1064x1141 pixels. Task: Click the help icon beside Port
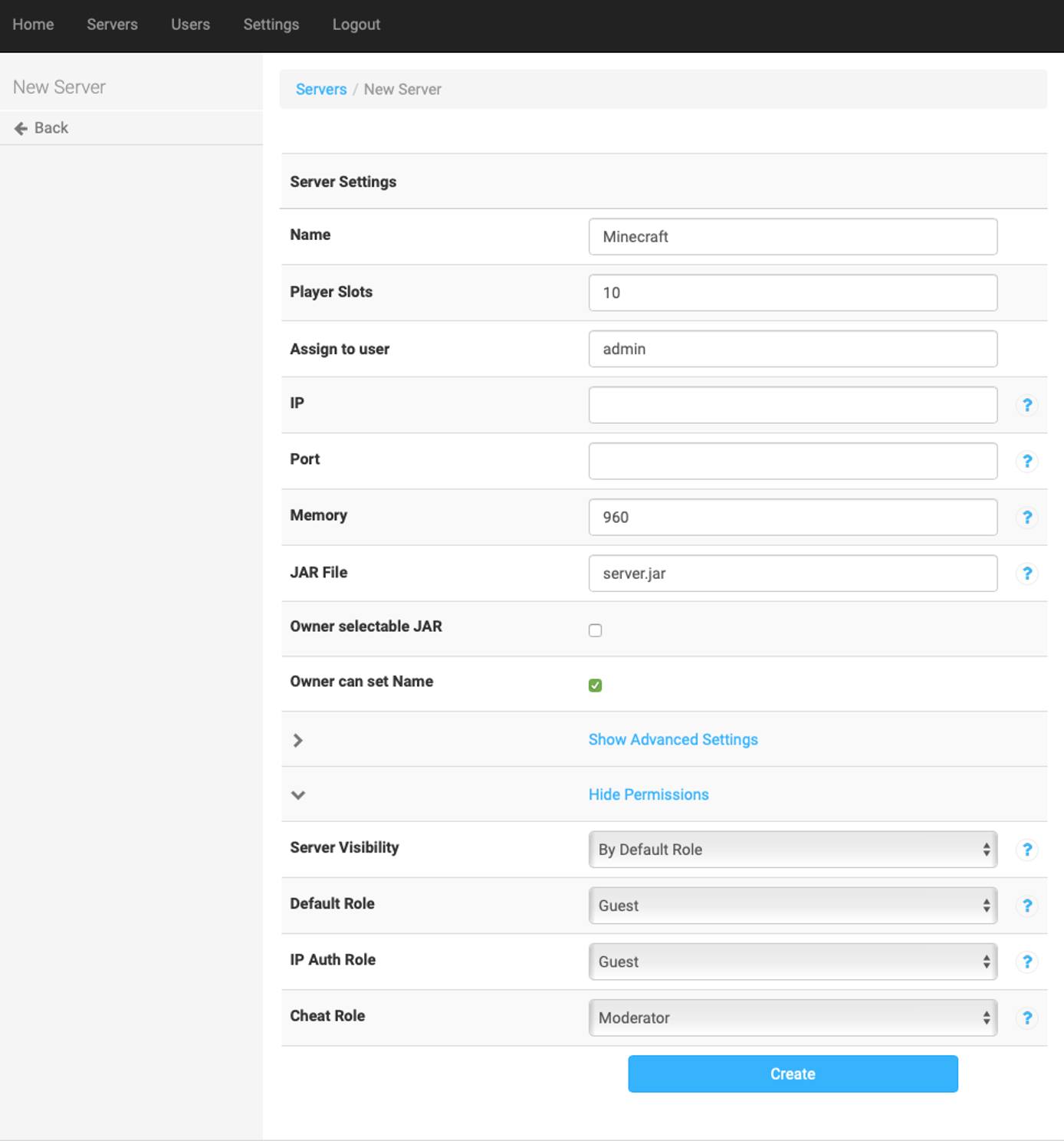tap(1026, 461)
